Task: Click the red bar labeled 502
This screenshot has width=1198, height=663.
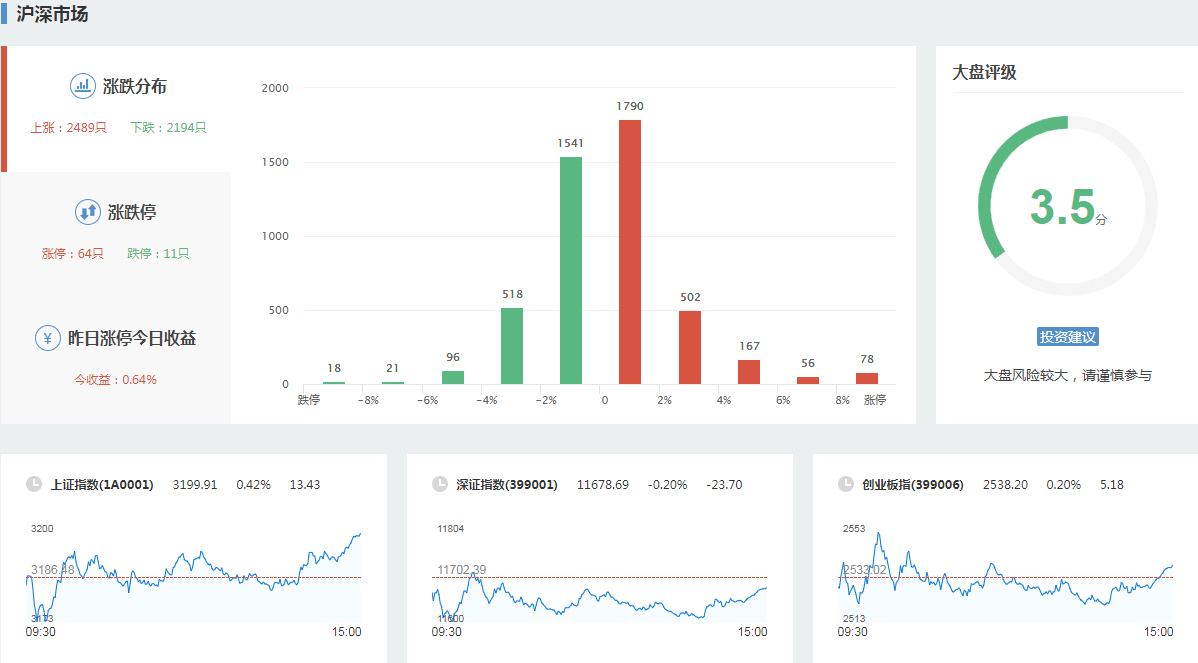Action: (x=689, y=347)
